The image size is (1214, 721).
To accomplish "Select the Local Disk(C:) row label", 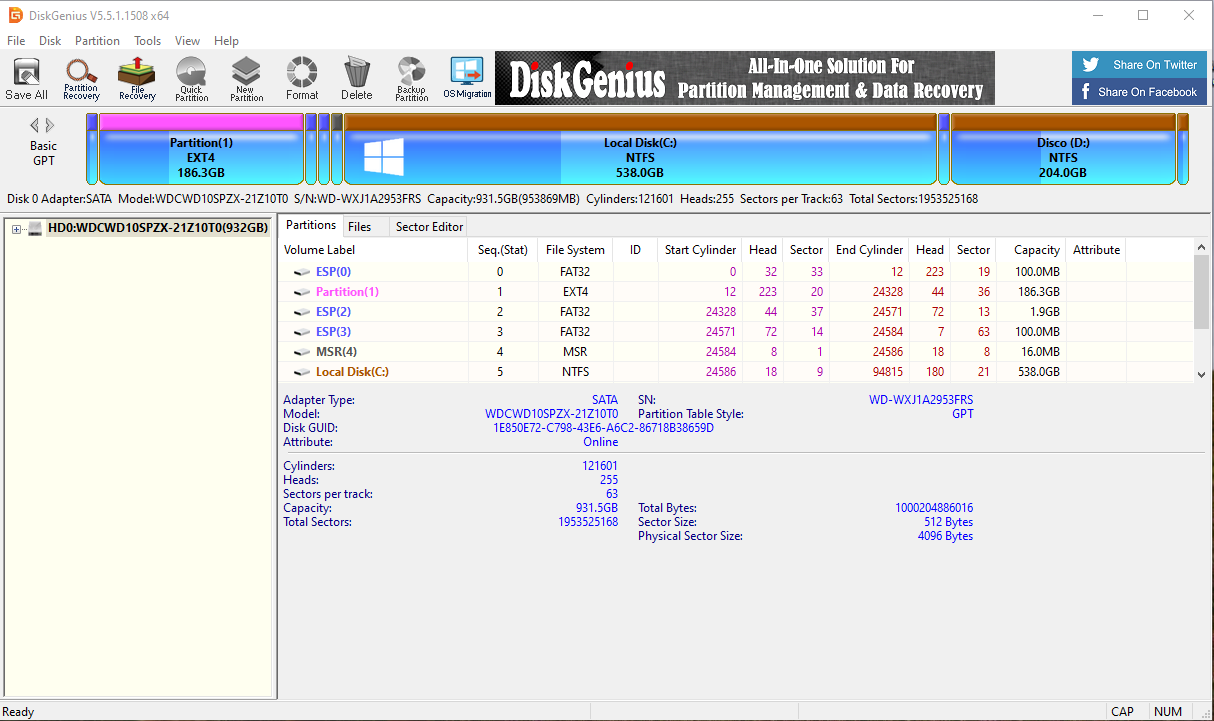I will coord(352,372).
